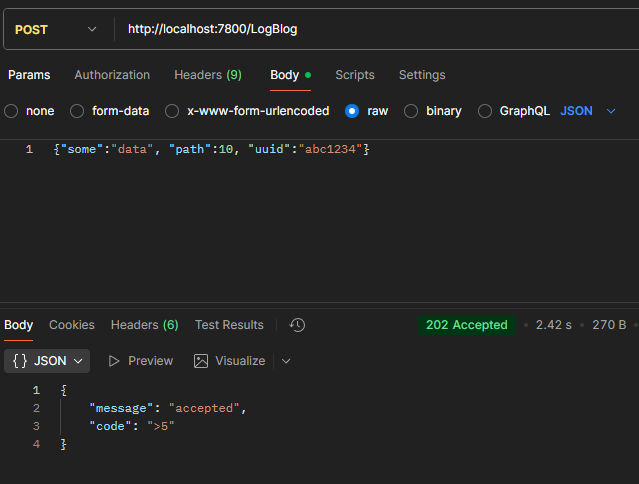Click the "data" value in request body
Screen dimensions: 639x484
coord(132,149)
